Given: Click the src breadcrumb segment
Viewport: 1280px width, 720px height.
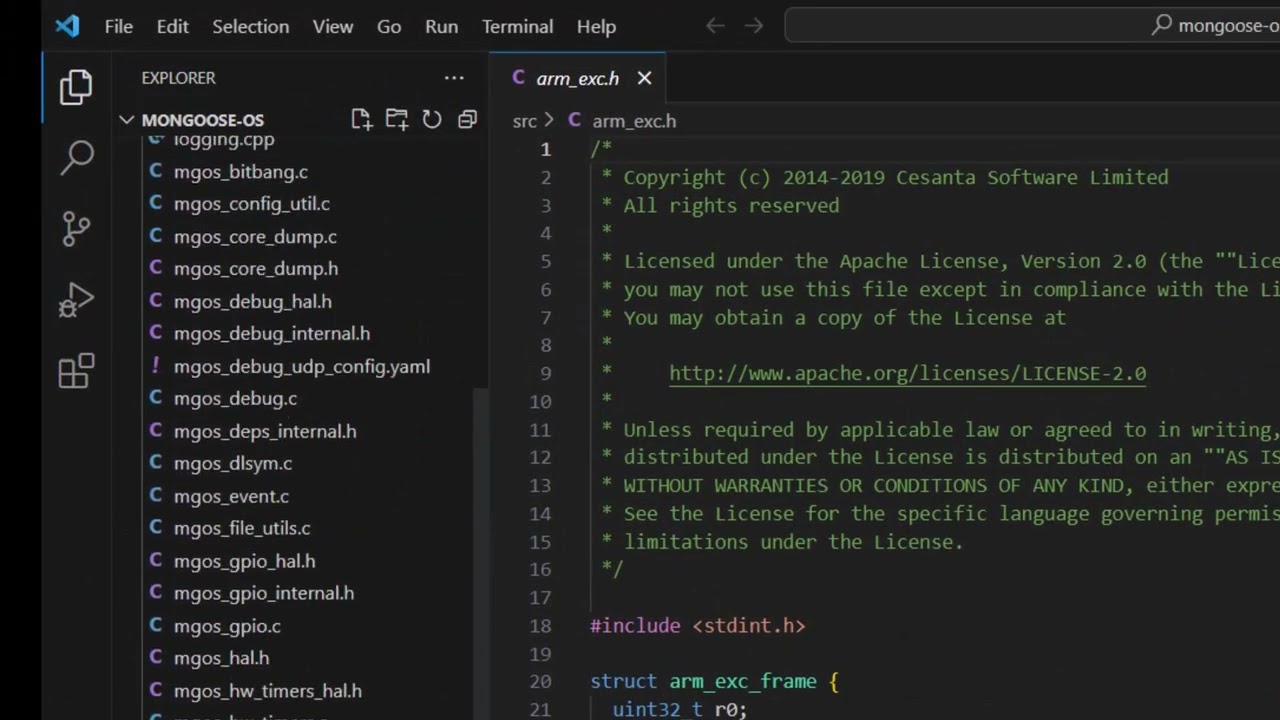Looking at the screenshot, I should pos(524,121).
